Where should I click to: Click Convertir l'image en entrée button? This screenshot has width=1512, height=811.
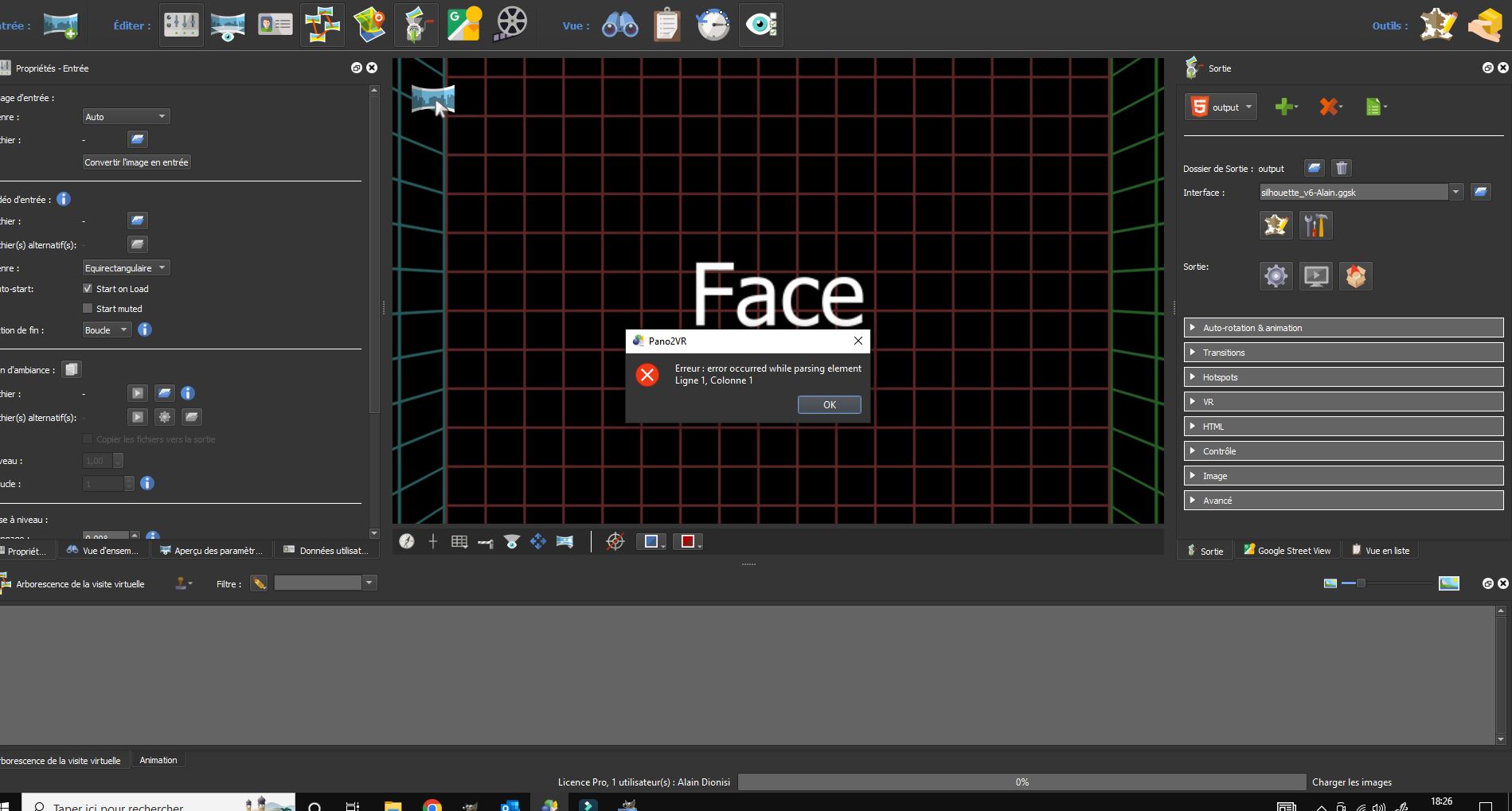click(136, 162)
